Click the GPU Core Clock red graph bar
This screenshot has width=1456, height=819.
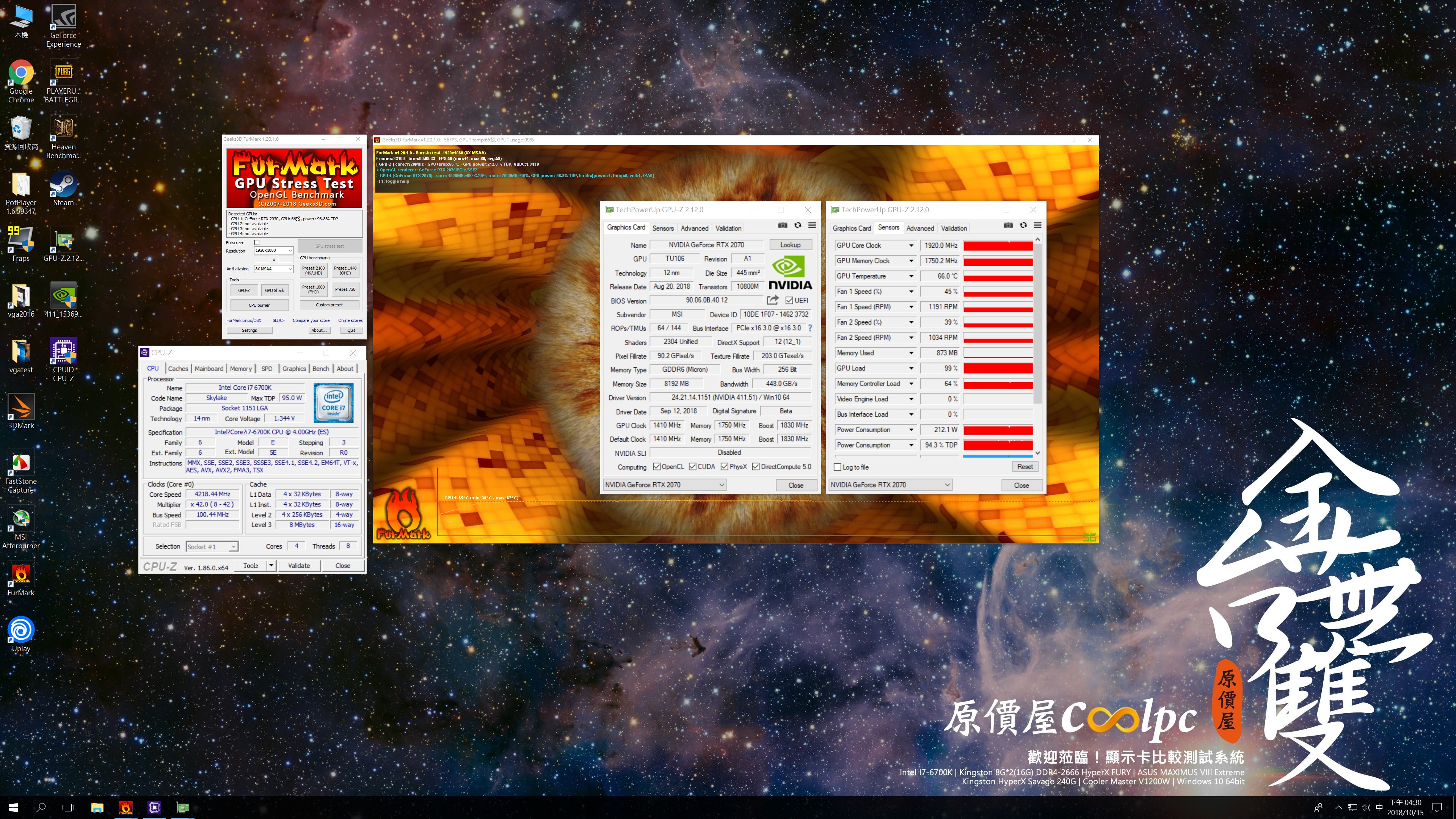[998, 245]
